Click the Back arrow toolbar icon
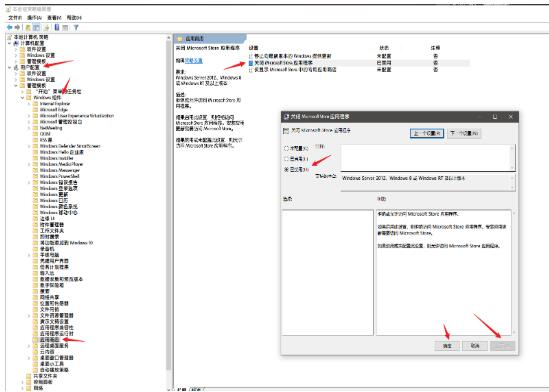 pos(9,27)
